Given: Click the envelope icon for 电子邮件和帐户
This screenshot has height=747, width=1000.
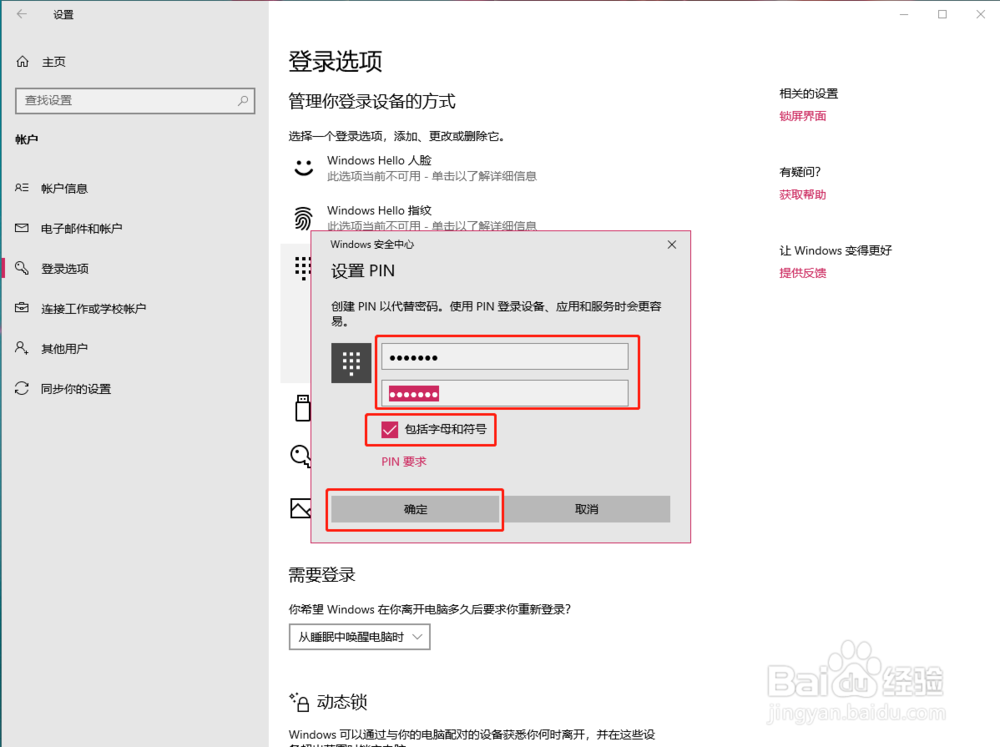Looking at the screenshot, I should [x=22, y=228].
